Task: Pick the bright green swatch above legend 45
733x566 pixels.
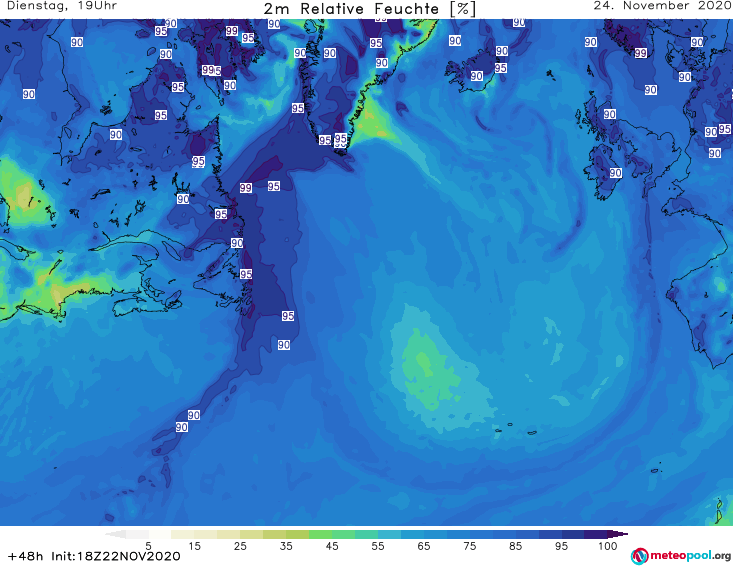Action: point(320,534)
